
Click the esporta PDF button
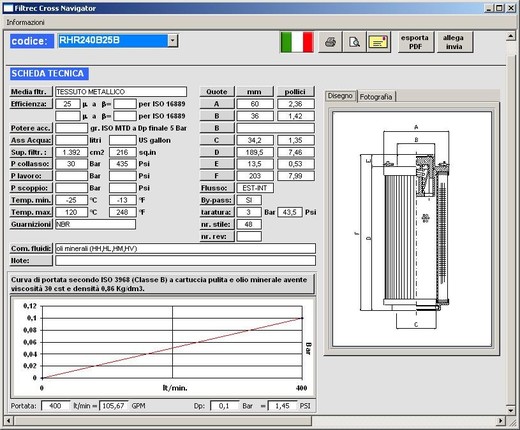click(415, 42)
